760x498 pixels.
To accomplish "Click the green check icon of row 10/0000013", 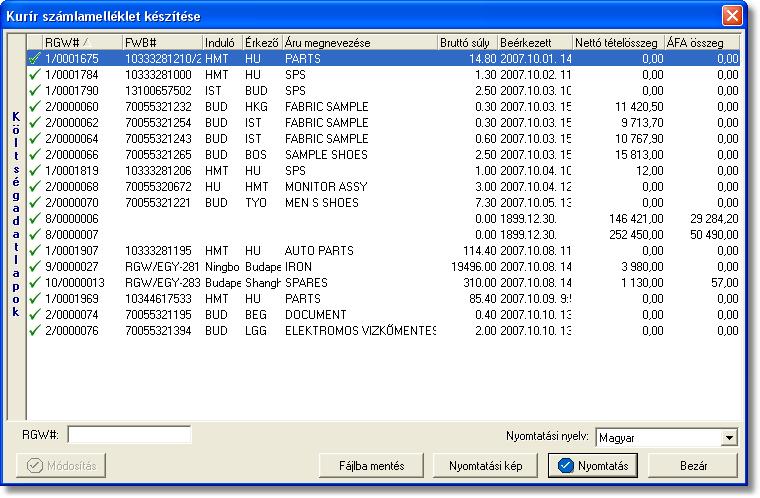I will coord(34,283).
